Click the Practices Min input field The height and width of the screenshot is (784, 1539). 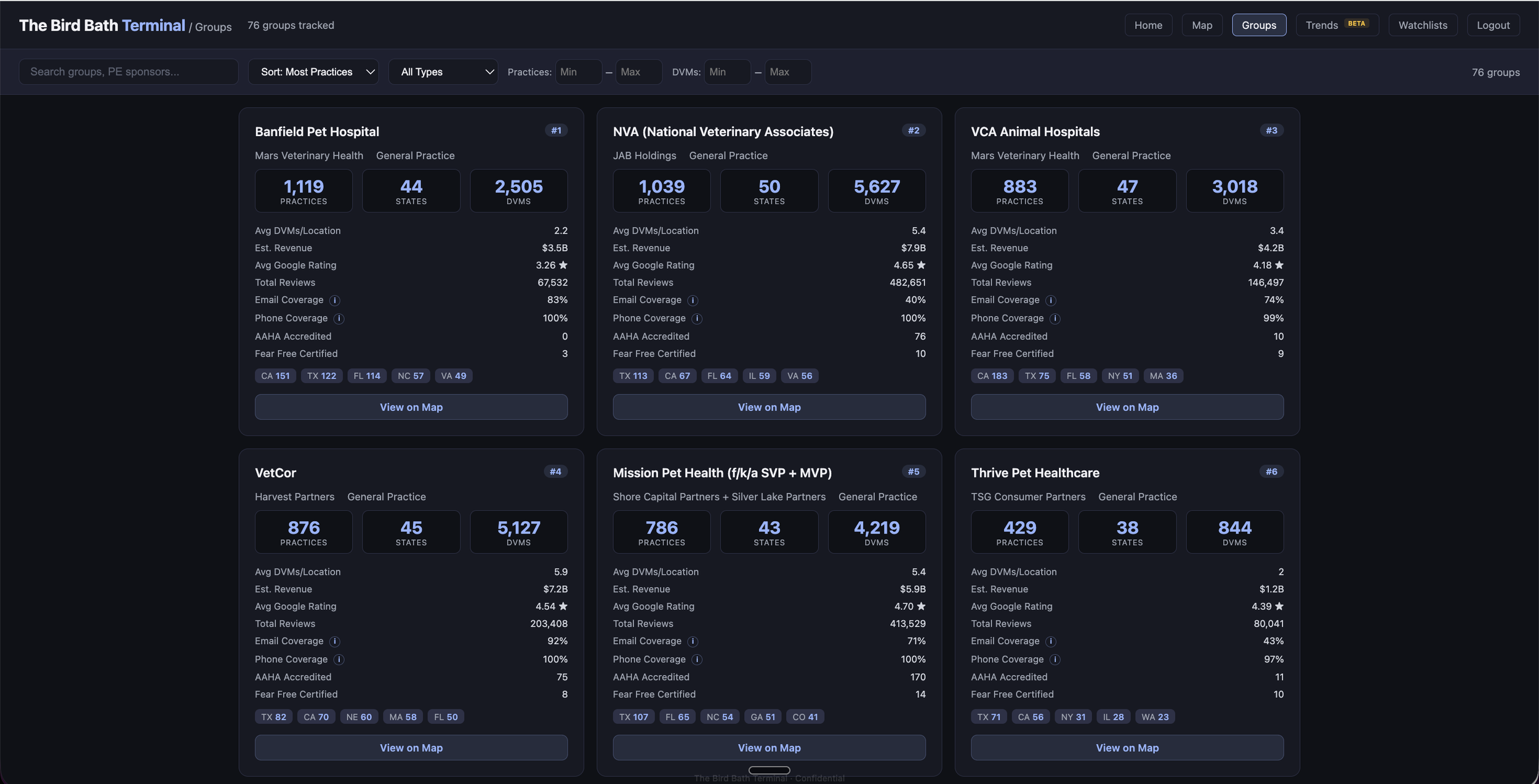pos(577,72)
